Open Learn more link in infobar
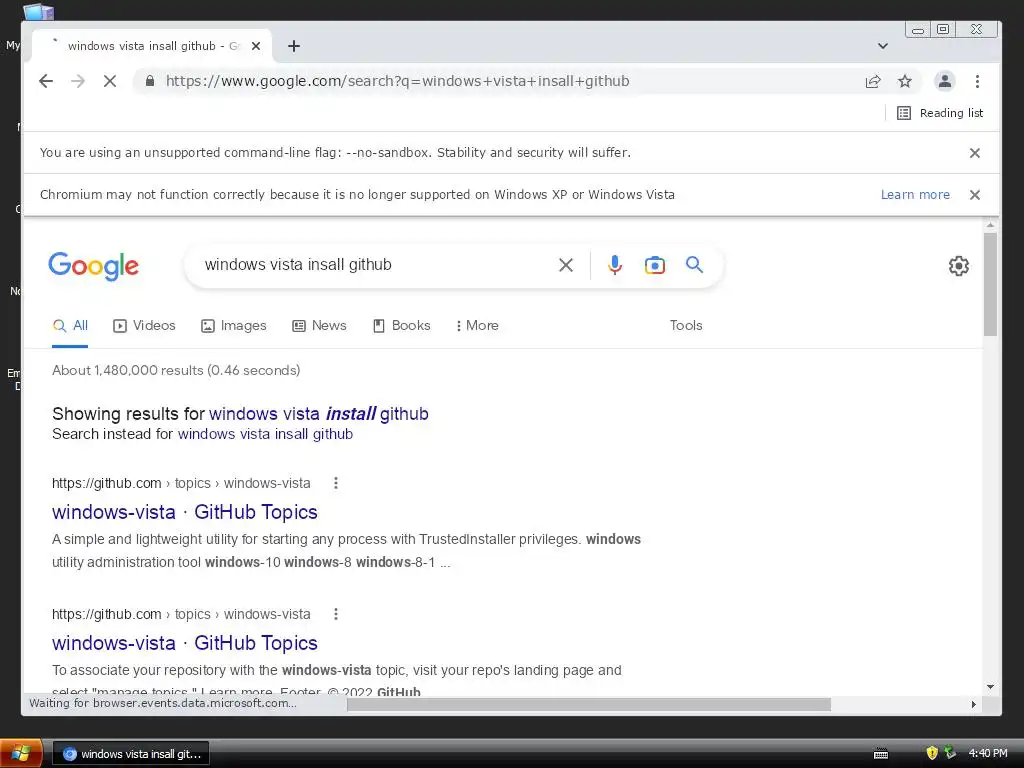The height and width of the screenshot is (768, 1024). [x=915, y=195]
